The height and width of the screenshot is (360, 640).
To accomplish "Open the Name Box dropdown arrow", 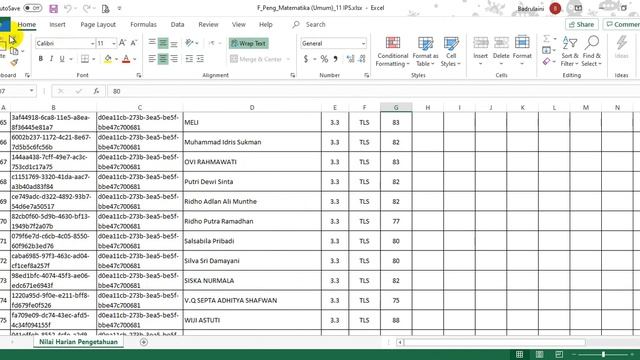I will pyautogui.click(x=31, y=91).
